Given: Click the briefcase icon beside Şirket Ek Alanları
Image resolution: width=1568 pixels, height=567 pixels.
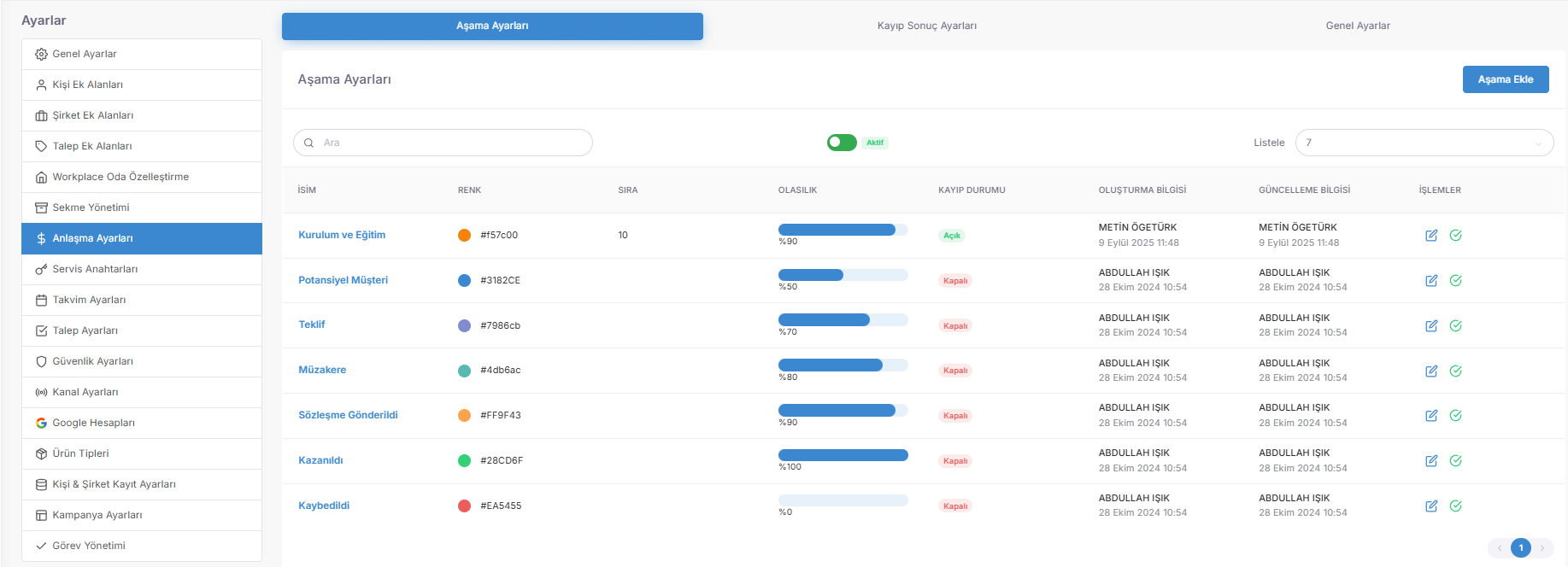Looking at the screenshot, I should [x=41, y=115].
